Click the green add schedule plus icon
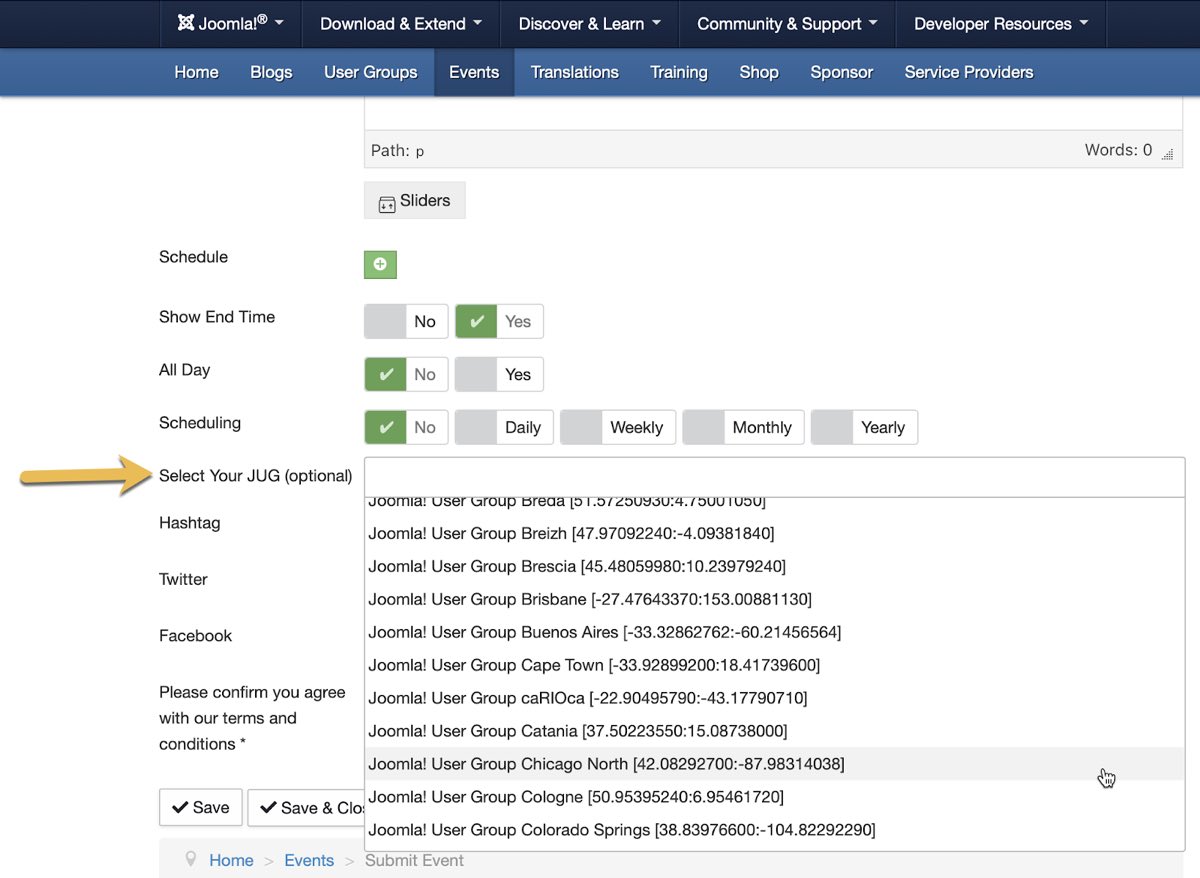Image resolution: width=1200 pixels, height=878 pixels. [x=380, y=264]
